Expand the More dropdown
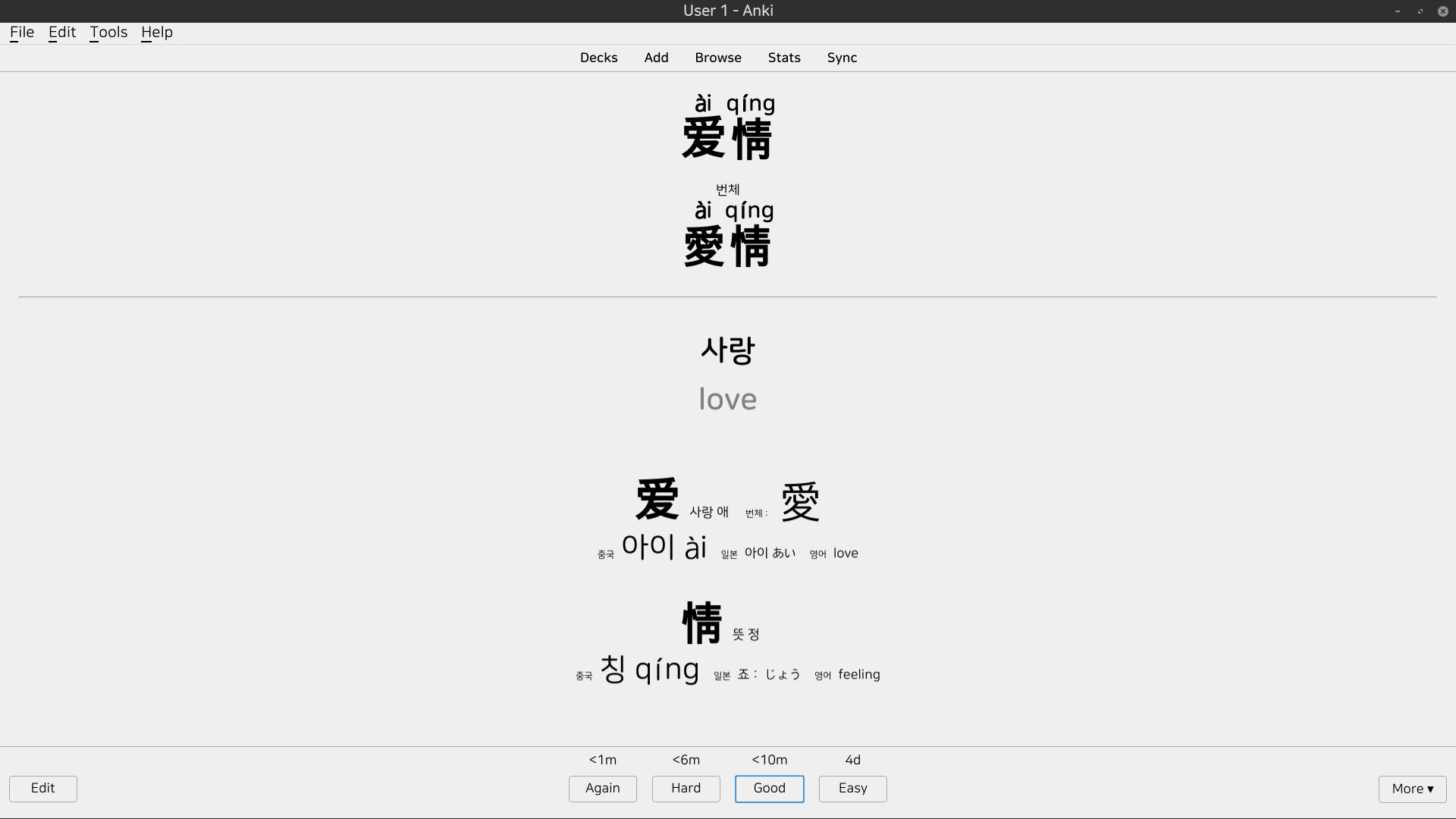Screen dimensions: 1456x819 coord(1413,789)
